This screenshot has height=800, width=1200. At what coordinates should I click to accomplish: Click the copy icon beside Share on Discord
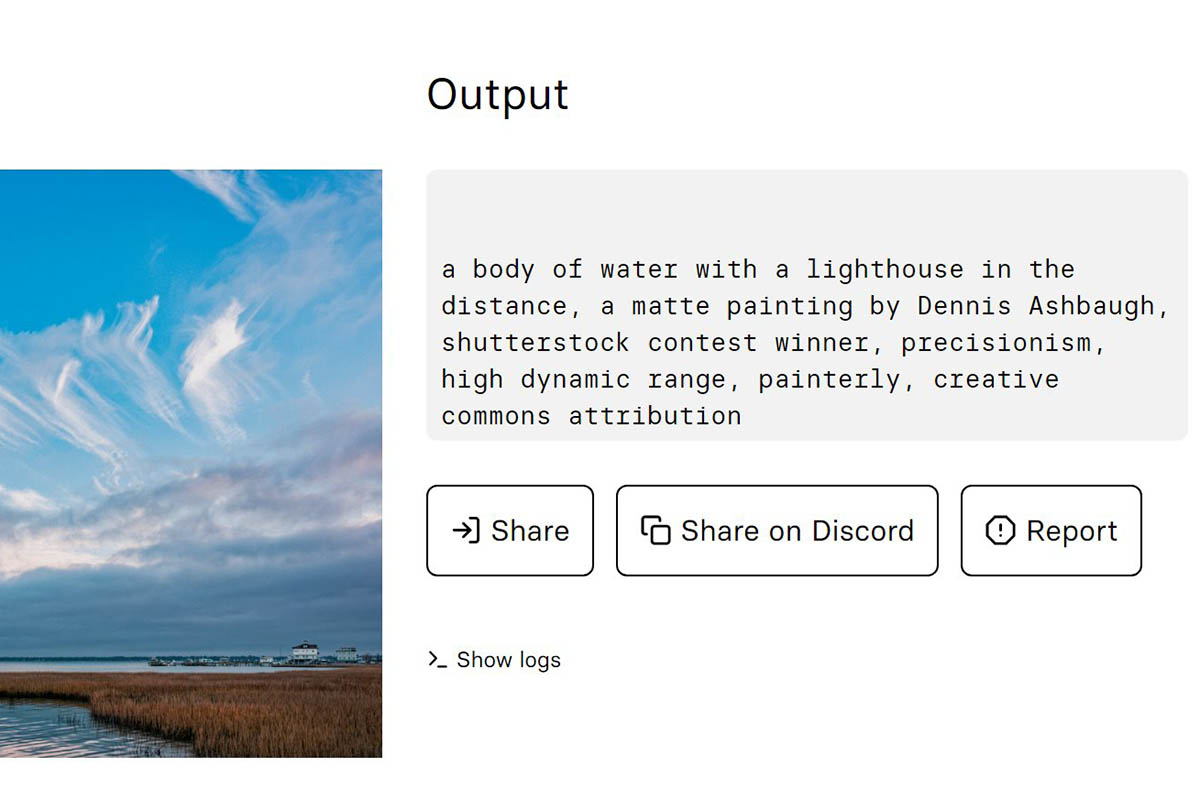[x=655, y=530]
